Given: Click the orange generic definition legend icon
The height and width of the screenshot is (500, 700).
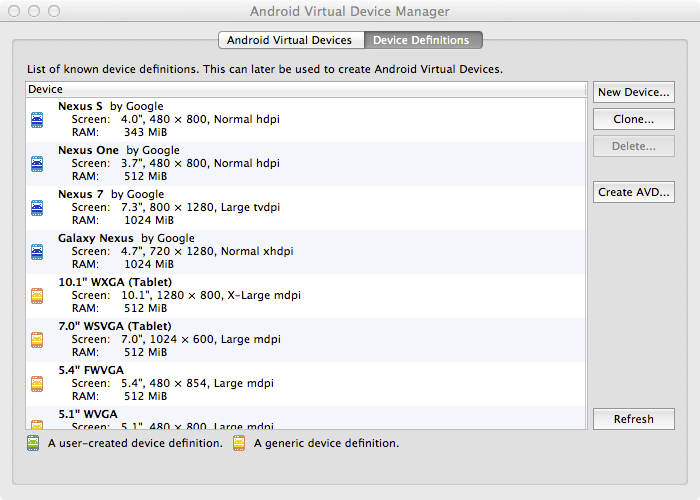Looking at the screenshot, I should [x=239, y=443].
